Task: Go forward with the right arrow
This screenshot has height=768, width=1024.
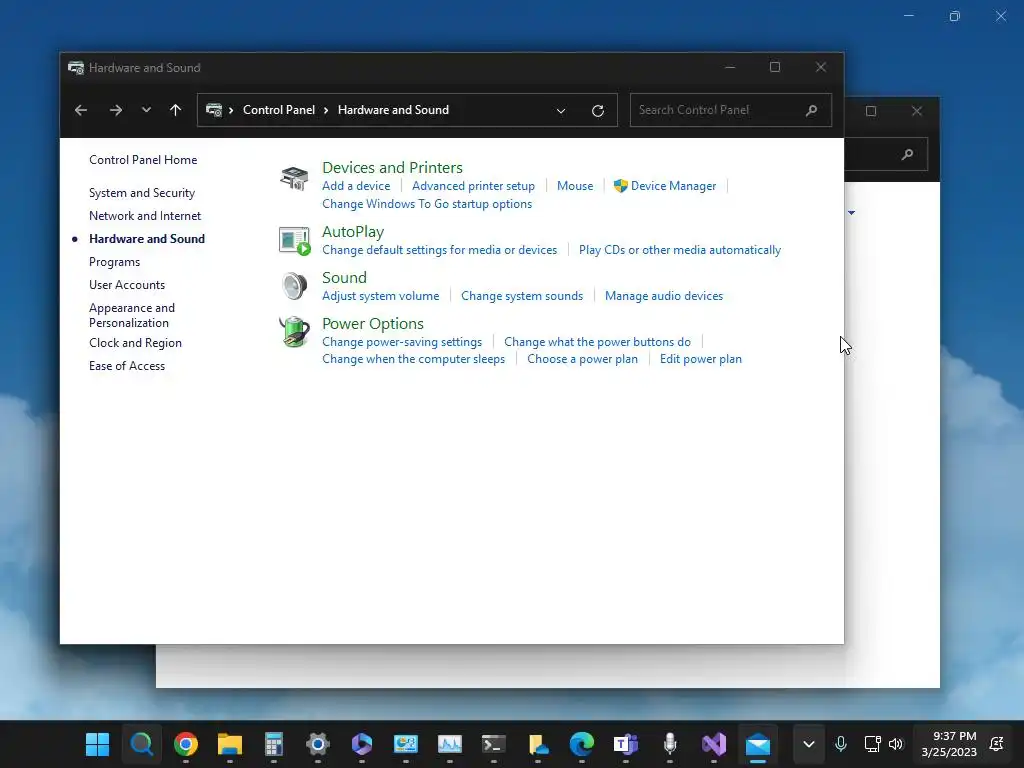Action: 116,110
